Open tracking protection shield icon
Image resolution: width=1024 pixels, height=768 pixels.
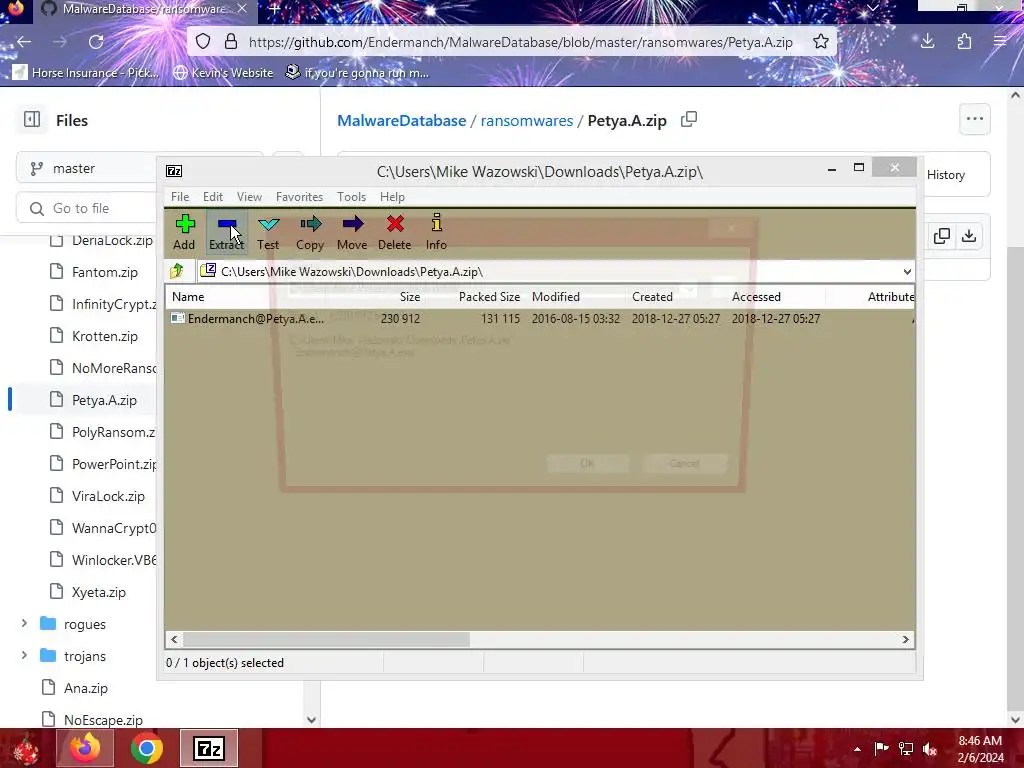point(203,42)
